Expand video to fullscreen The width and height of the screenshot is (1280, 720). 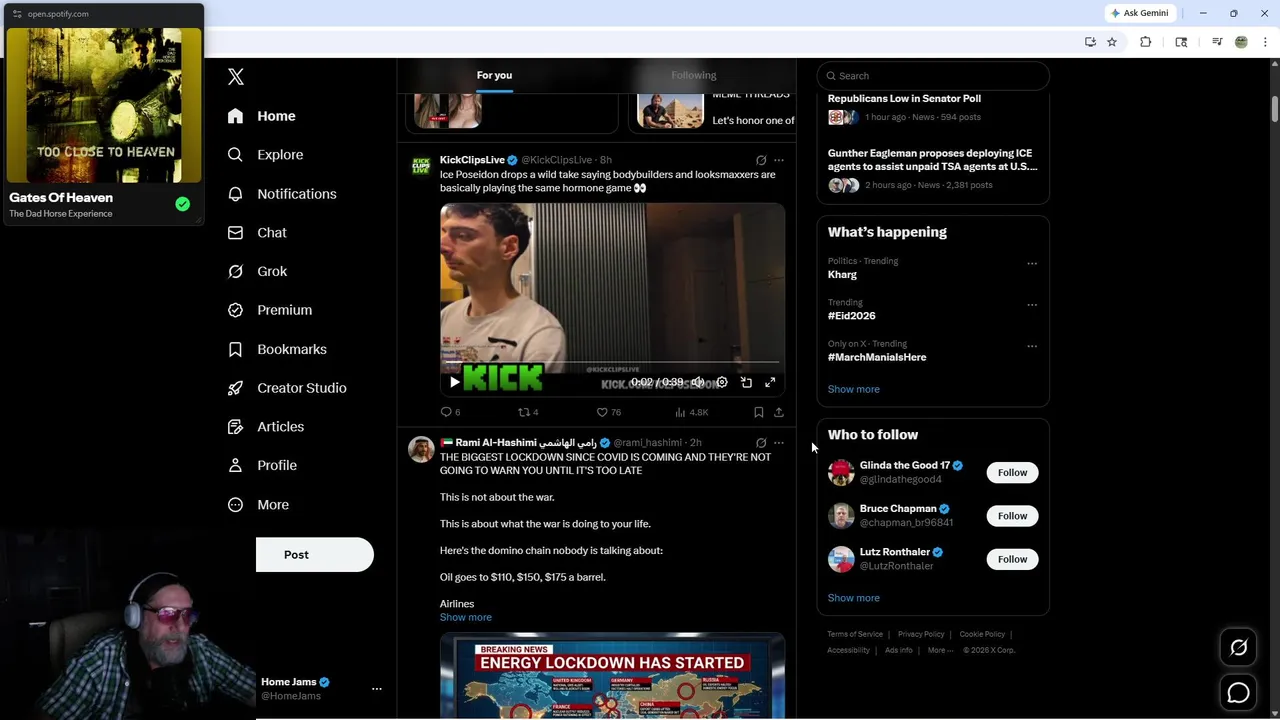[770, 382]
